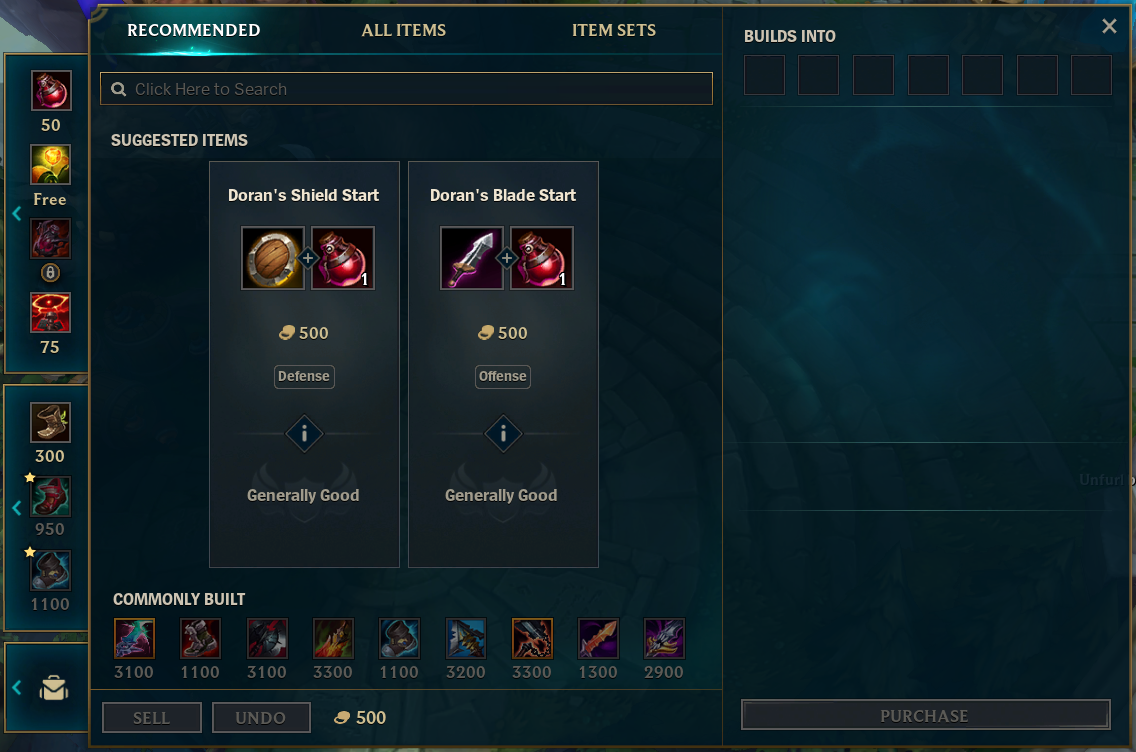
Task: Click the Sell button
Action: 151,717
